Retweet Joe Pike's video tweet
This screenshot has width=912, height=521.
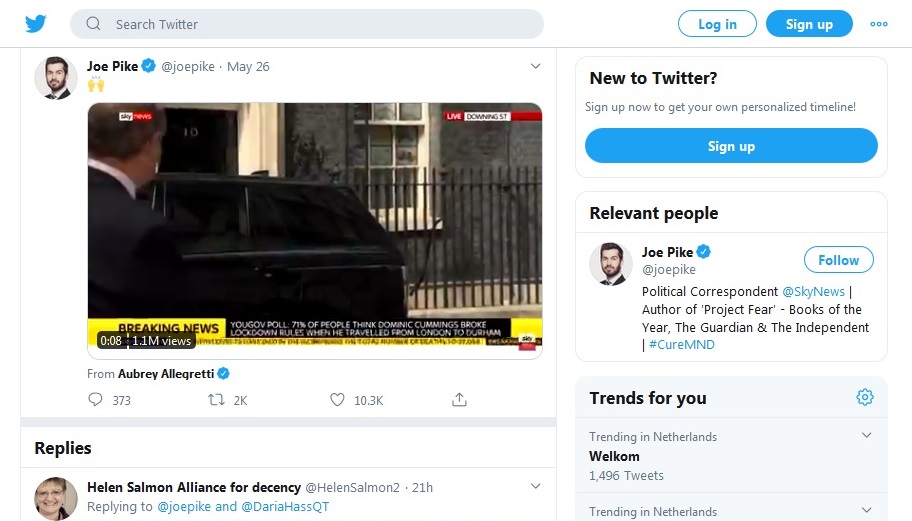point(216,399)
